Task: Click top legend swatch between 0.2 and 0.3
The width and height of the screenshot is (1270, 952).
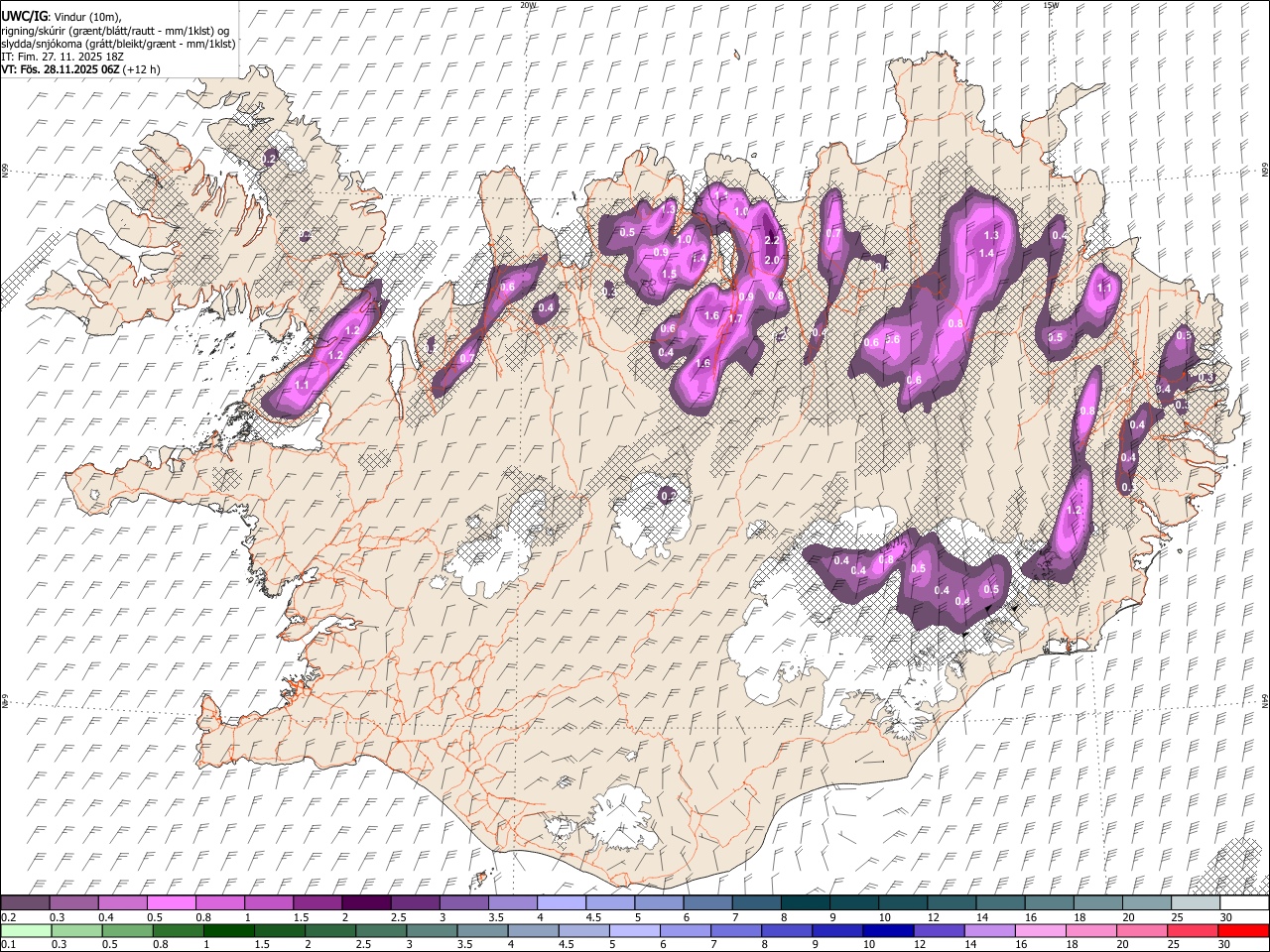Action: click(x=25, y=903)
